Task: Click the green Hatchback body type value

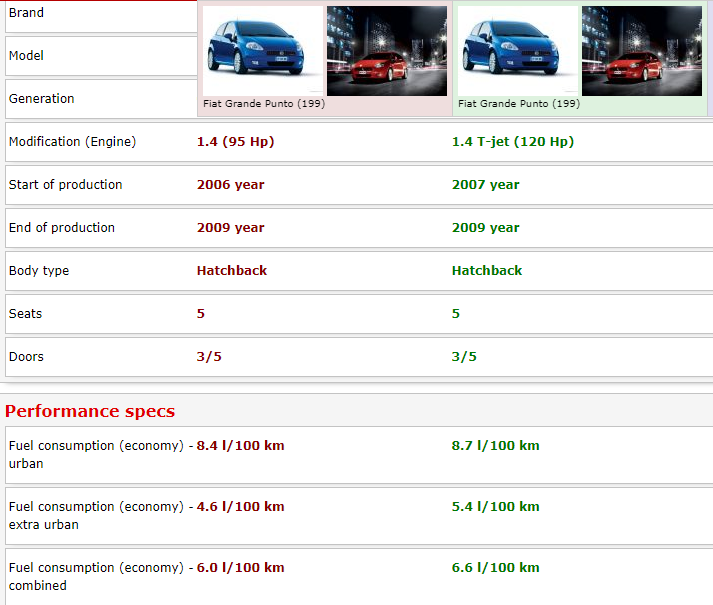Action: pos(487,271)
